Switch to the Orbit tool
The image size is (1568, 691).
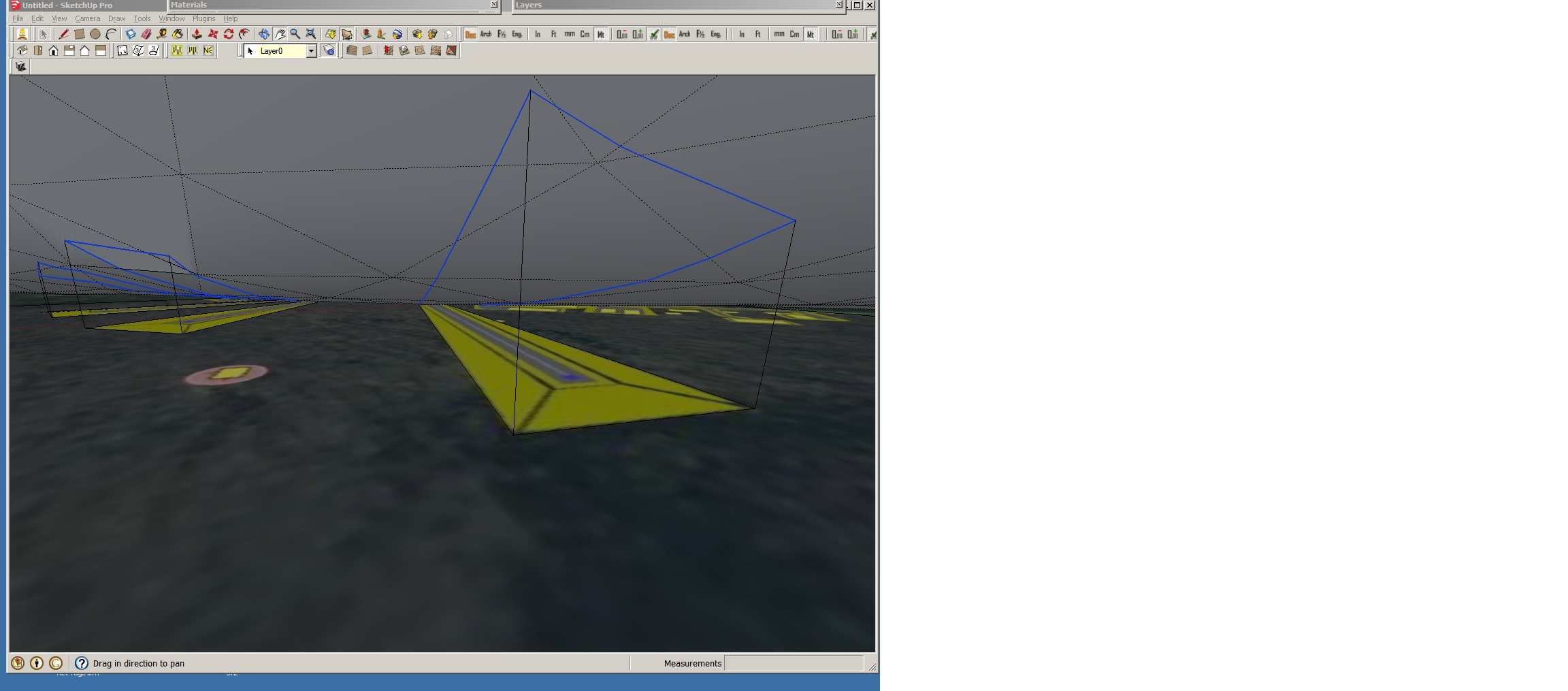click(x=263, y=34)
